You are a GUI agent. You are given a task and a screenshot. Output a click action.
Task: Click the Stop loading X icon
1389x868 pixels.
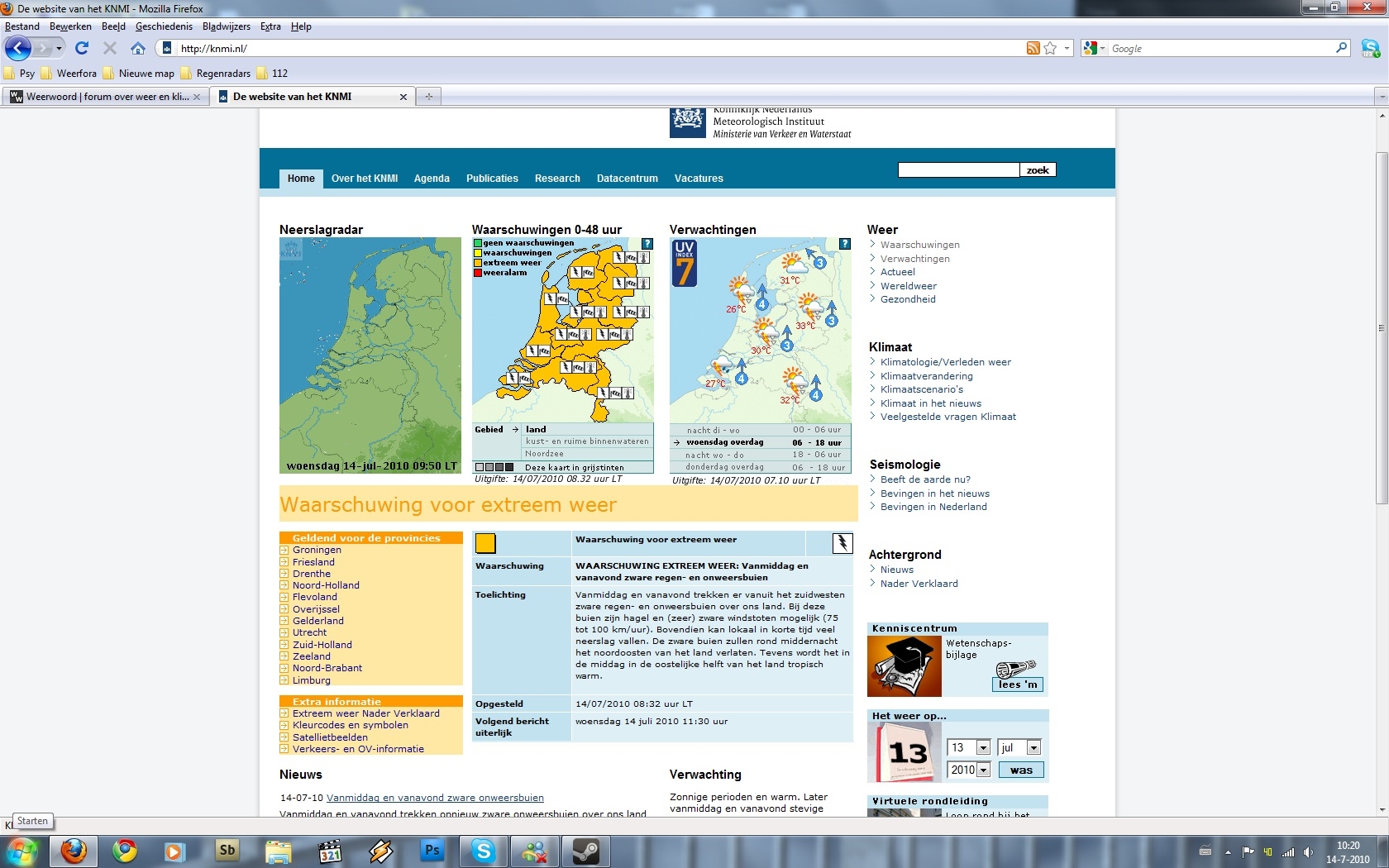pos(109,49)
